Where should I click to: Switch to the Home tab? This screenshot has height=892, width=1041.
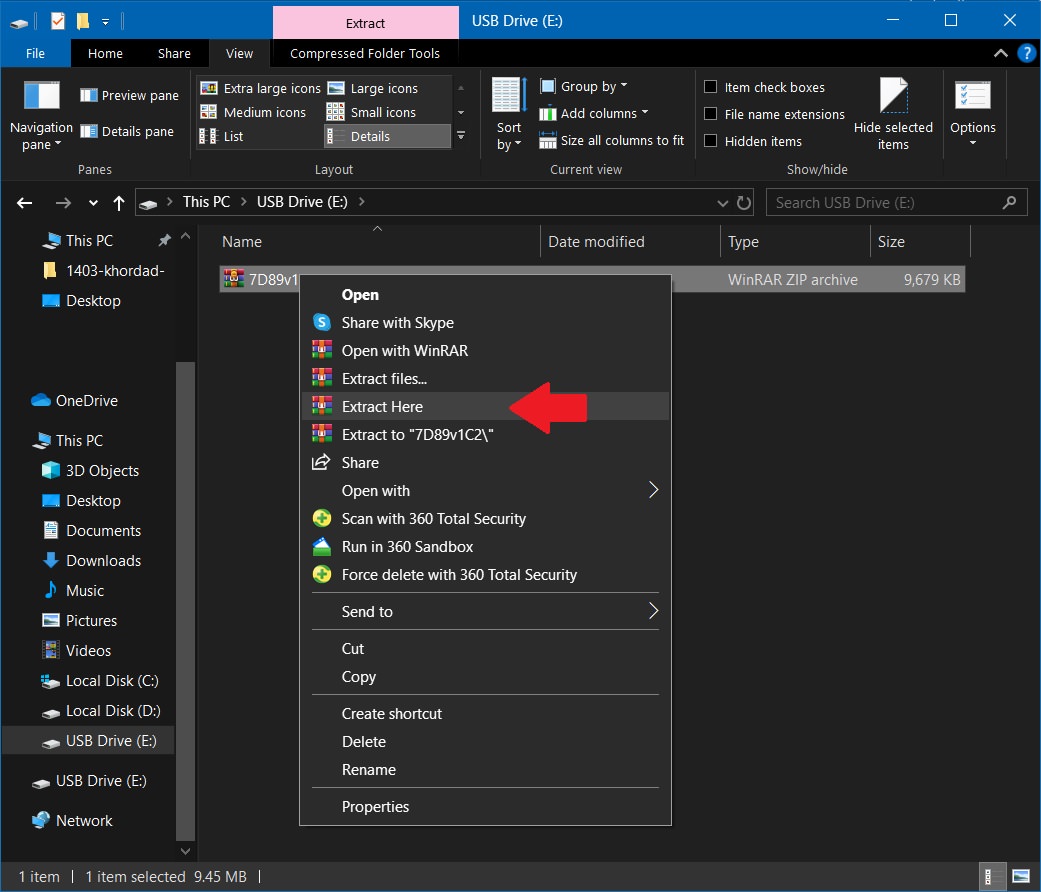[x=106, y=53]
